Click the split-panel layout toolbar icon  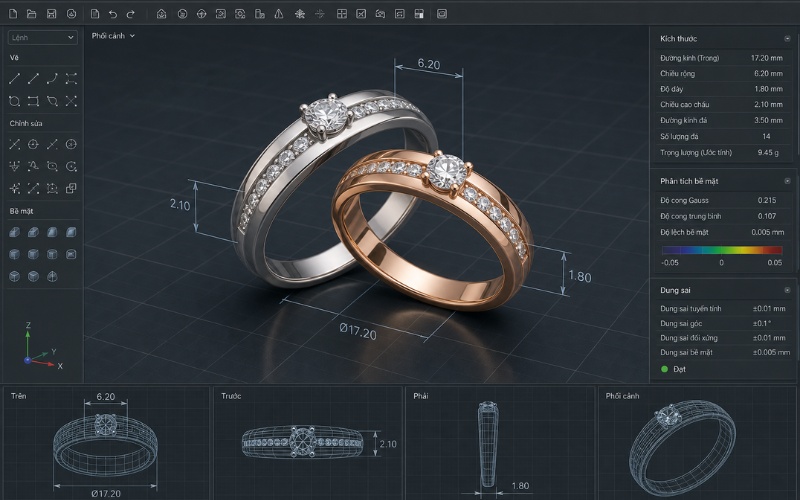point(419,14)
